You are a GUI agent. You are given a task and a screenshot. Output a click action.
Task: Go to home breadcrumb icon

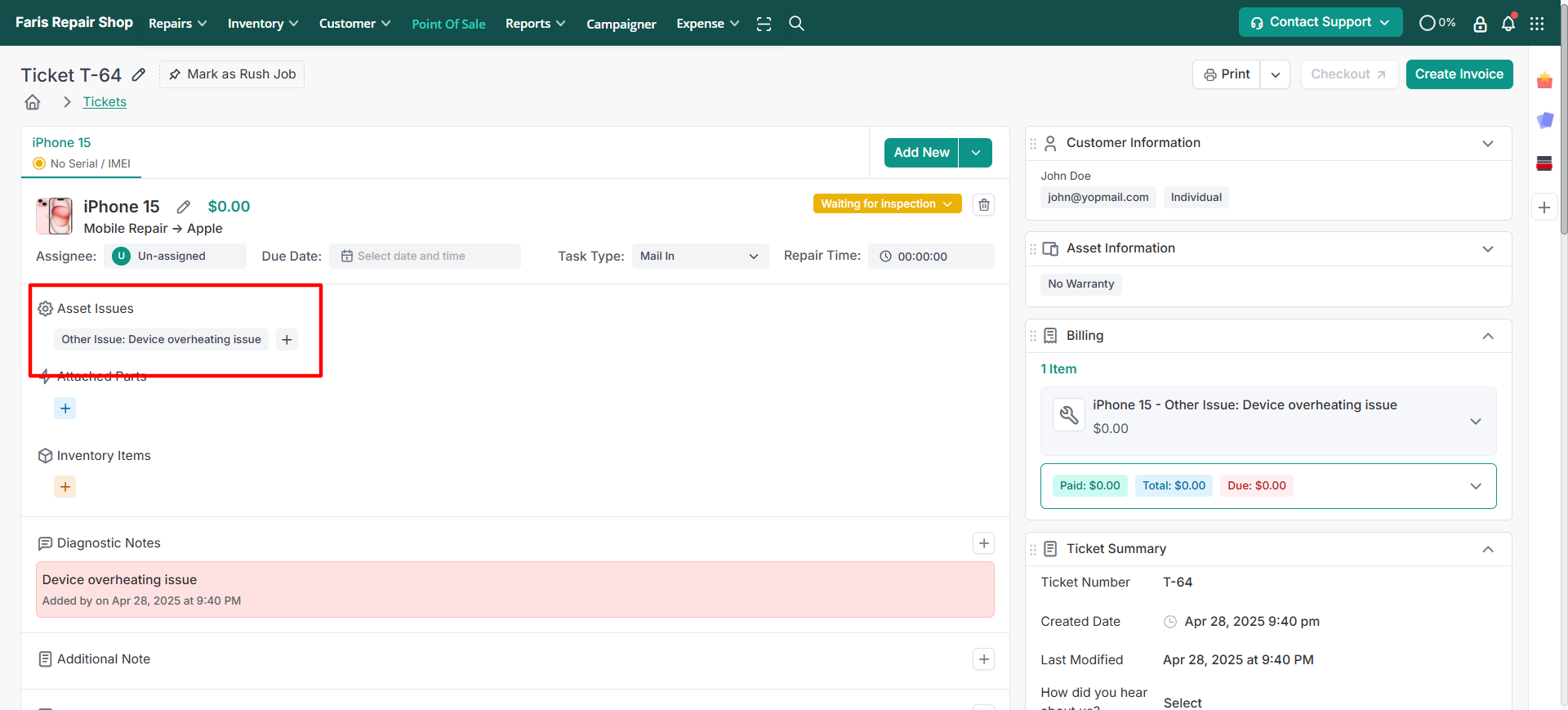pos(33,102)
